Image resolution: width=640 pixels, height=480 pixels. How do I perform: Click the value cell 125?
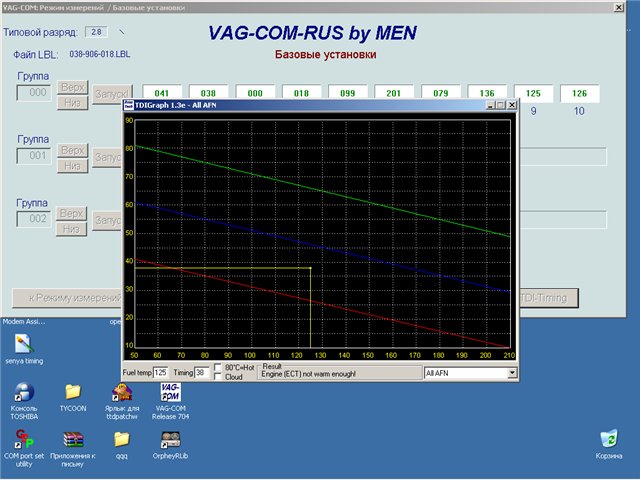click(x=533, y=93)
